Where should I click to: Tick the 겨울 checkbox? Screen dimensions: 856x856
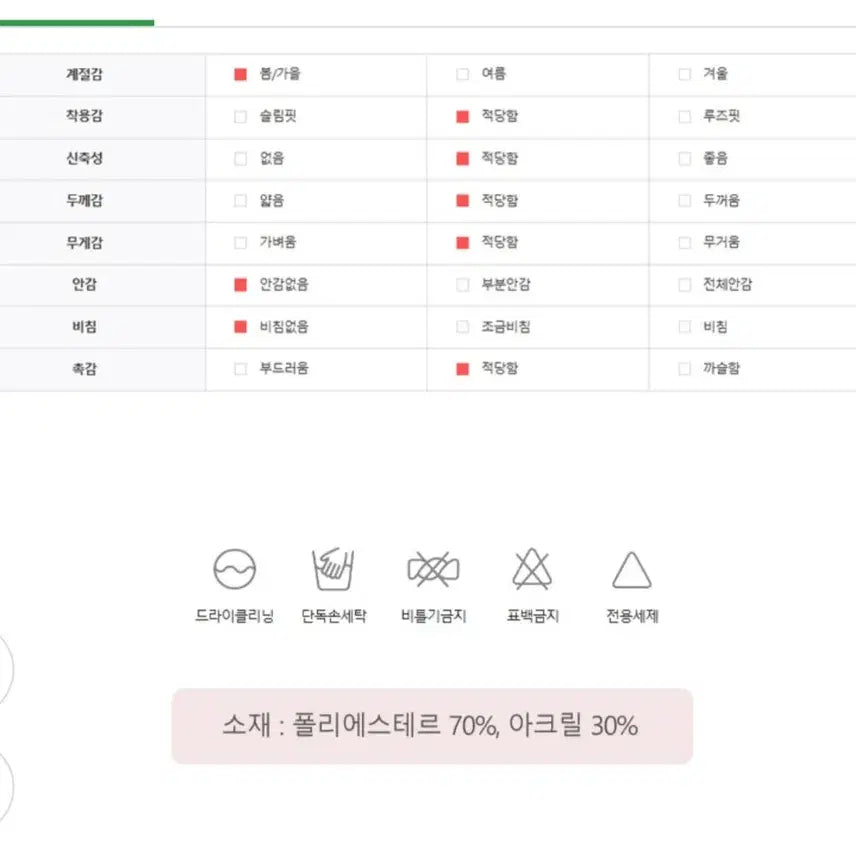pyautogui.click(x=685, y=74)
